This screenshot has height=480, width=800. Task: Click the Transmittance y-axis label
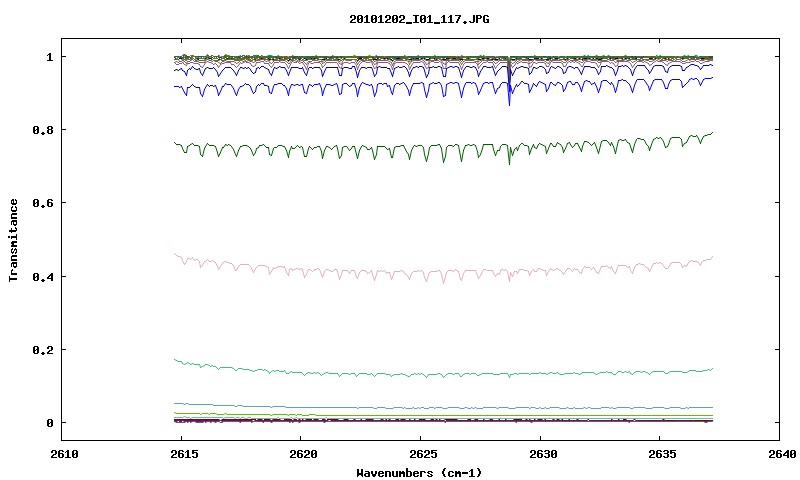tap(14, 240)
